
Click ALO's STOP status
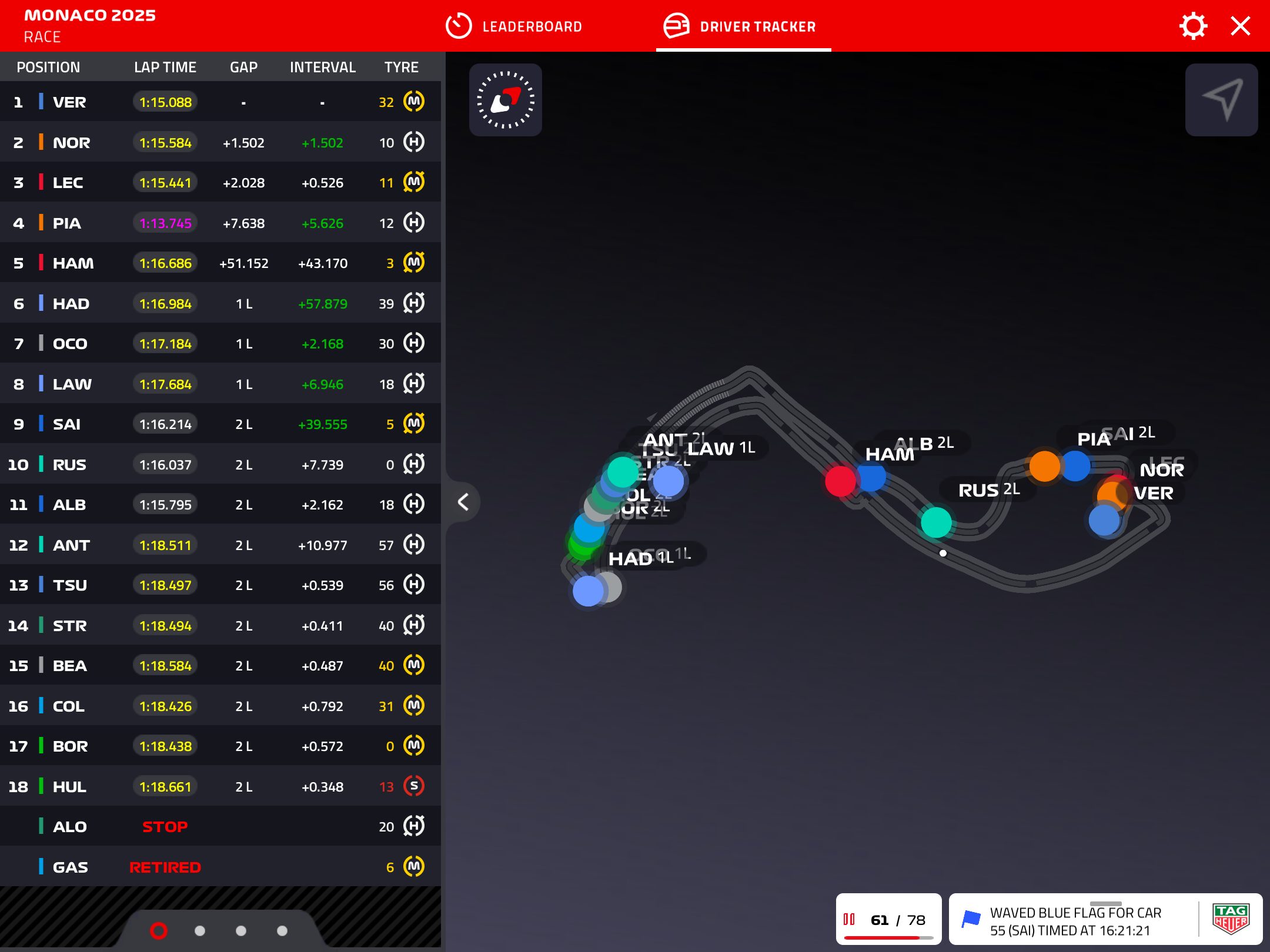point(165,827)
